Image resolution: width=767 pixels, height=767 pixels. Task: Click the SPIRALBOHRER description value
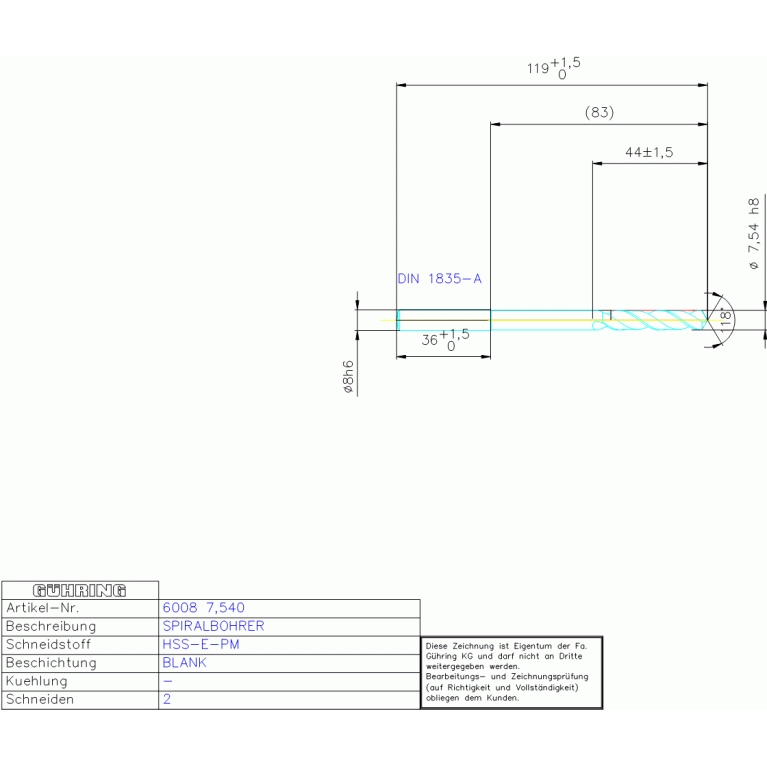[x=213, y=626]
